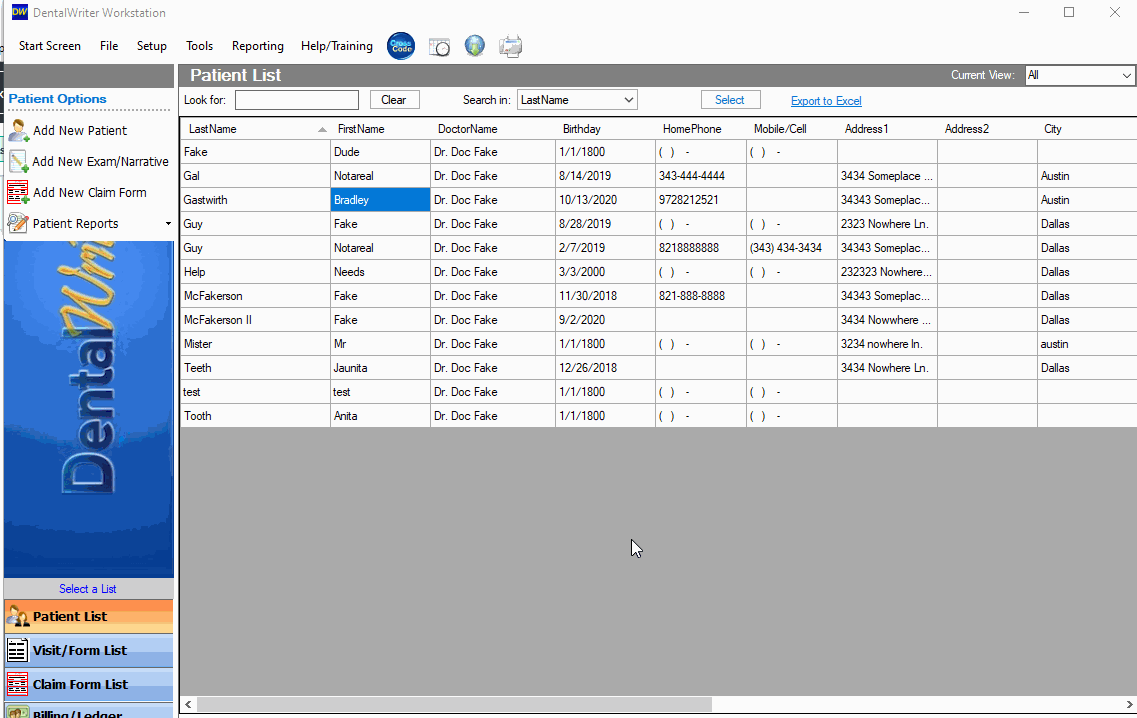Click the 3234 nowhere ln. address cell
1137x718 pixels.
point(888,344)
